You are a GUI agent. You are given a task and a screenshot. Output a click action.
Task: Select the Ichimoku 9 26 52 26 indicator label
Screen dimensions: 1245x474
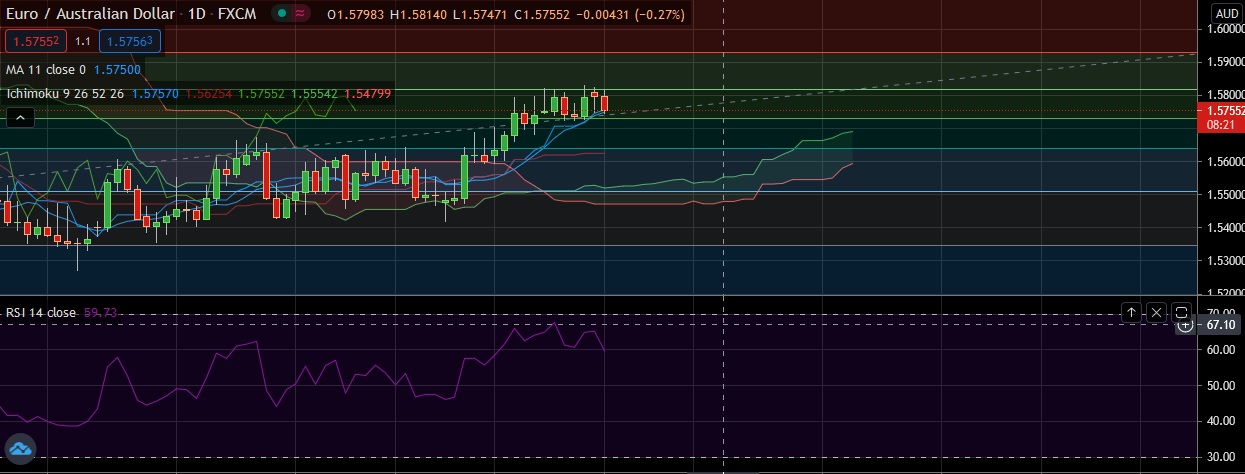[x=65, y=93]
